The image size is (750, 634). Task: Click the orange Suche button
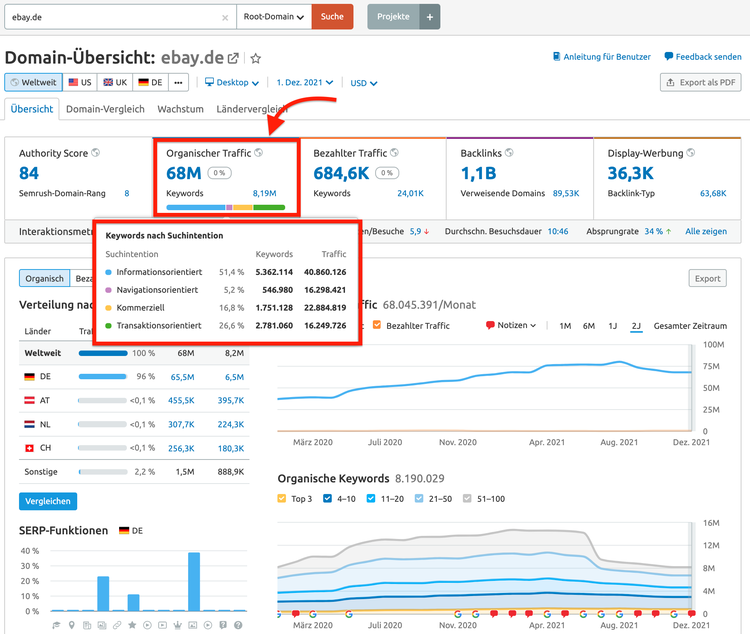click(332, 17)
